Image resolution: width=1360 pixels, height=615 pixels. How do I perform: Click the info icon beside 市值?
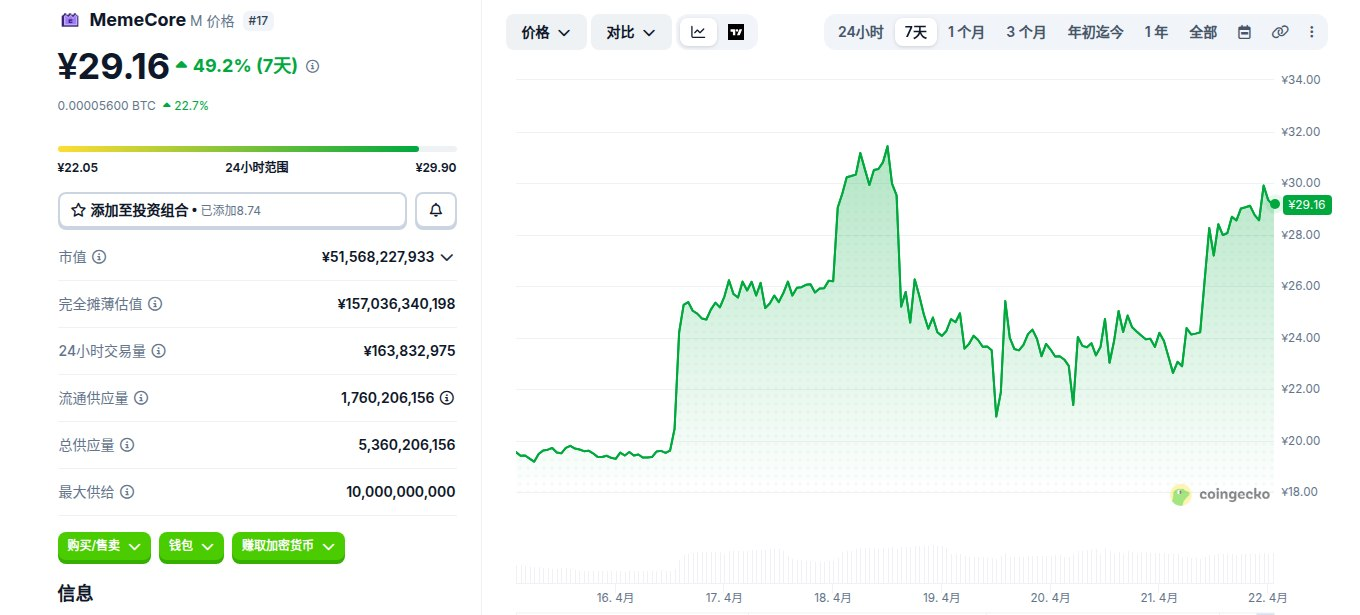tap(99, 257)
